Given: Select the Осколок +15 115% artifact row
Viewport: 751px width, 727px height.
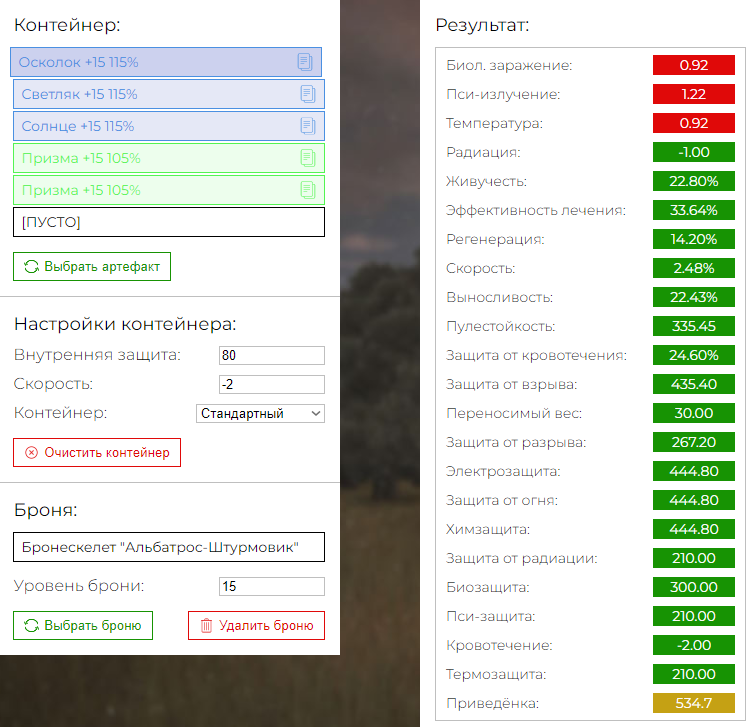Looking at the screenshot, I should tap(166, 62).
